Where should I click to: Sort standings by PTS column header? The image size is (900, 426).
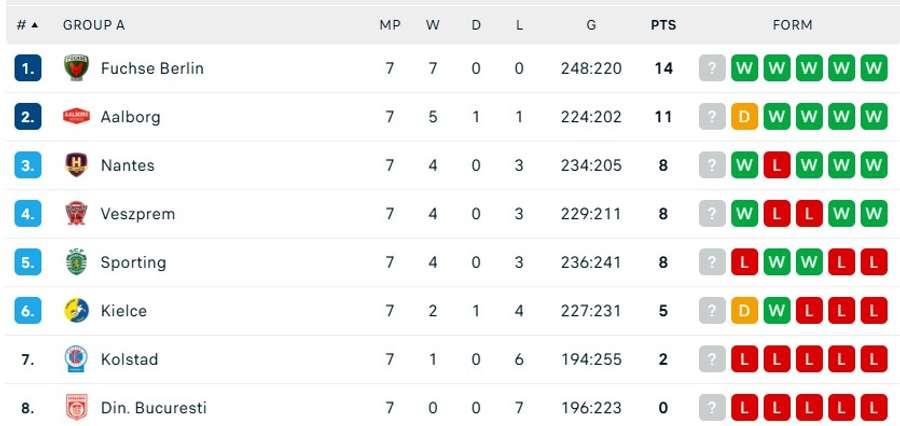click(x=663, y=25)
